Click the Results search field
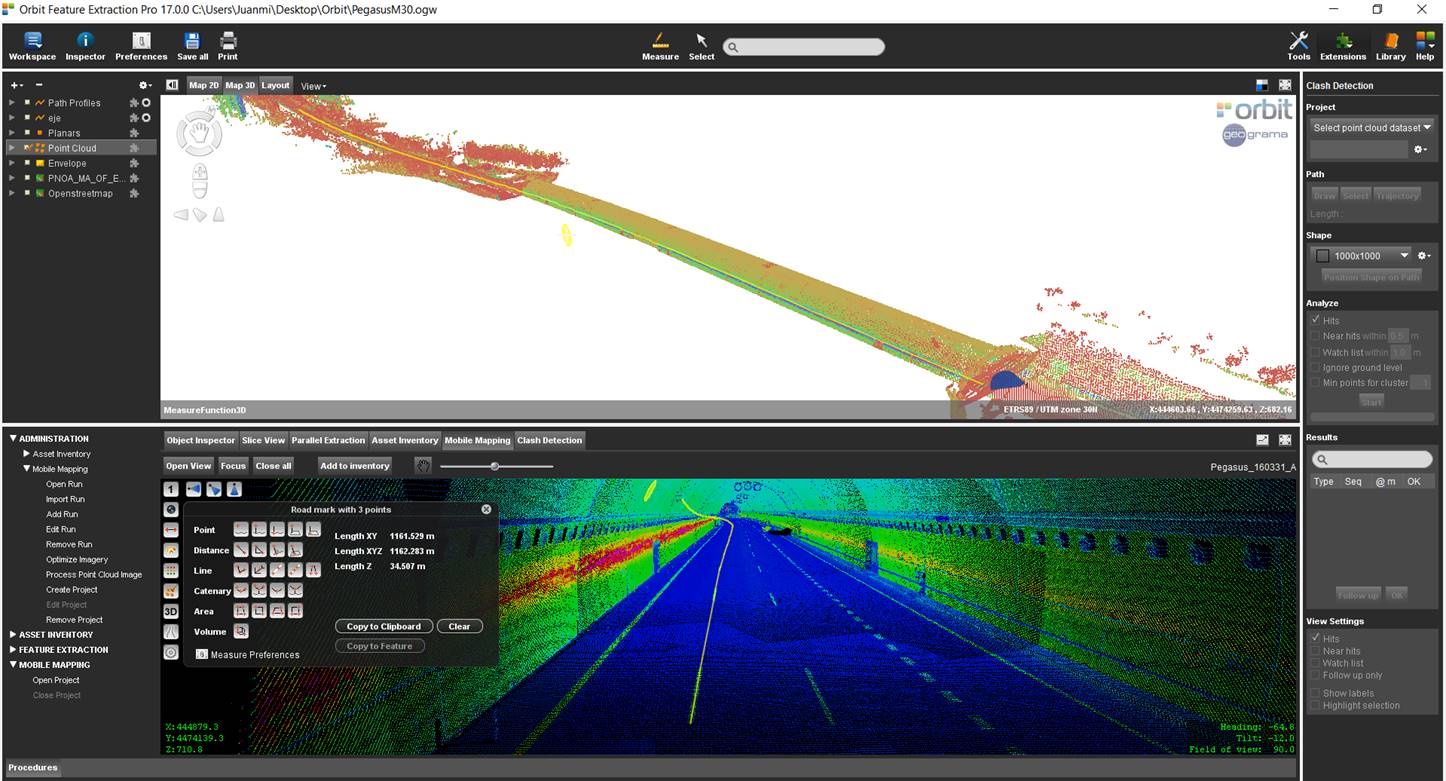The image size is (1446, 781). tap(1372, 459)
